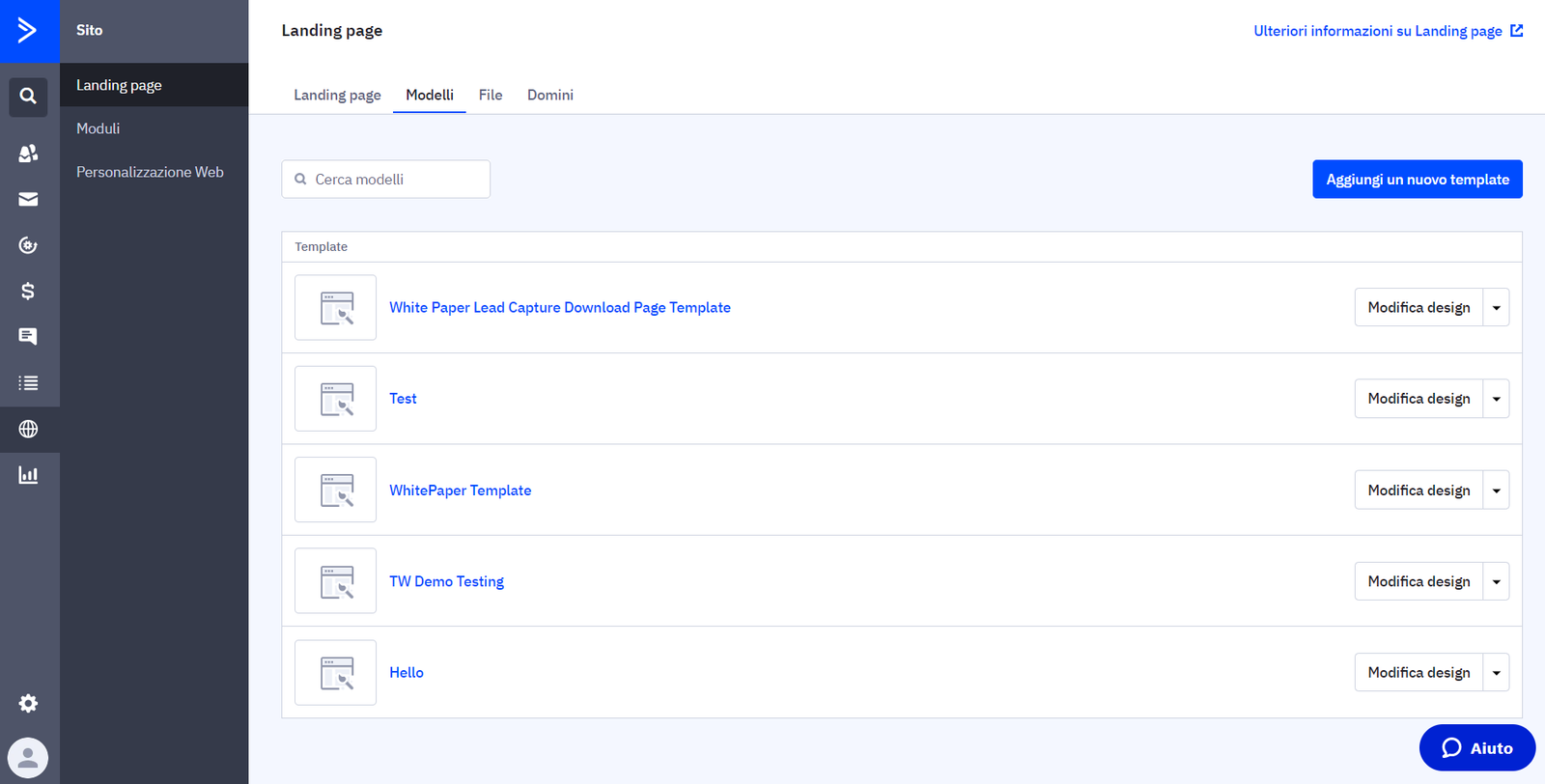The height and width of the screenshot is (784, 1545).
Task: Open the WhitePaper Template link
Action: point(460,490)
